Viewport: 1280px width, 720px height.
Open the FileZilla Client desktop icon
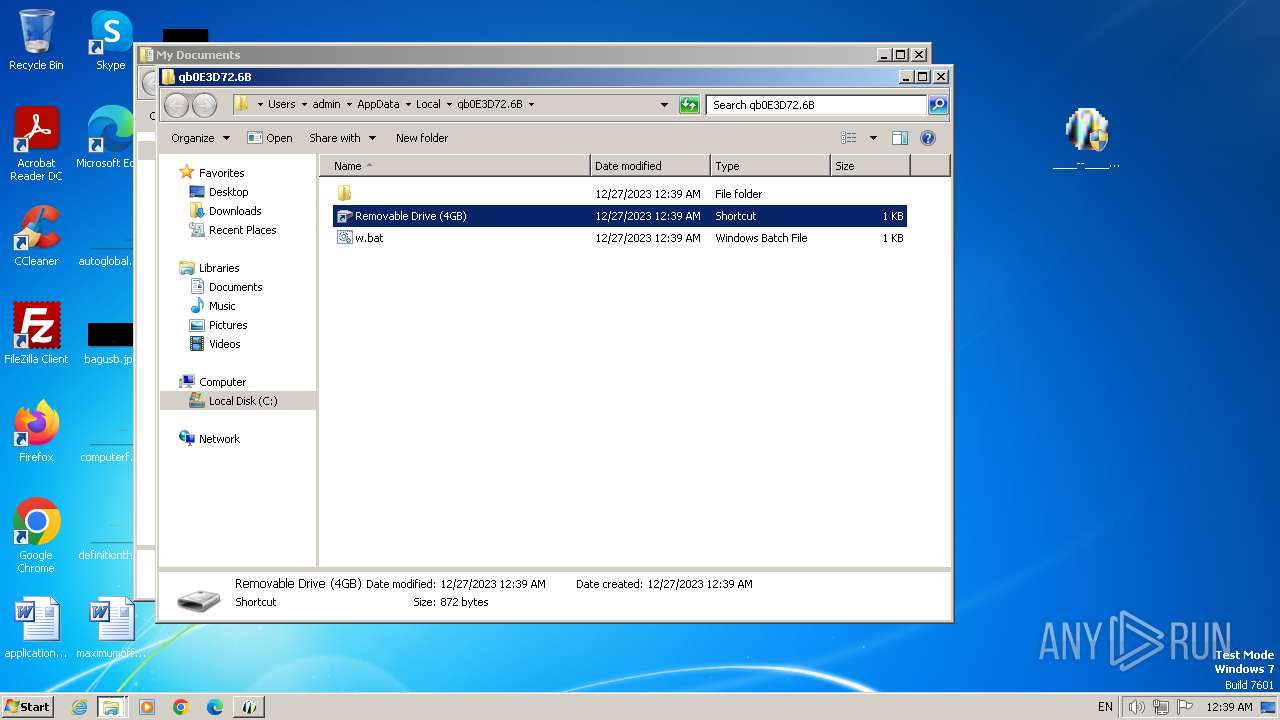coord(36,334)
